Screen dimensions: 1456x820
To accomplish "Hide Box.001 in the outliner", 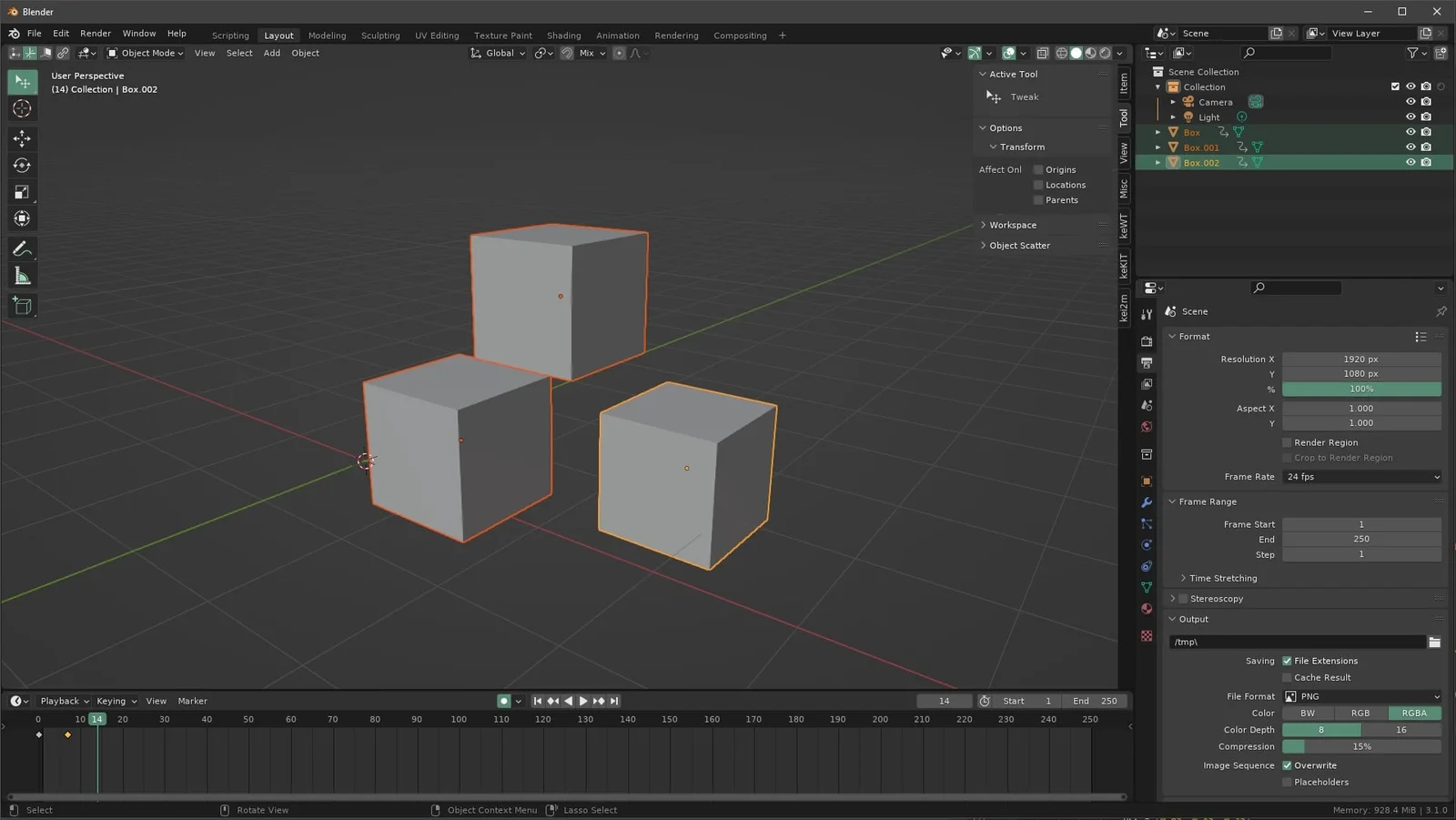I will pyautogui.click(x=1411, y=147).
